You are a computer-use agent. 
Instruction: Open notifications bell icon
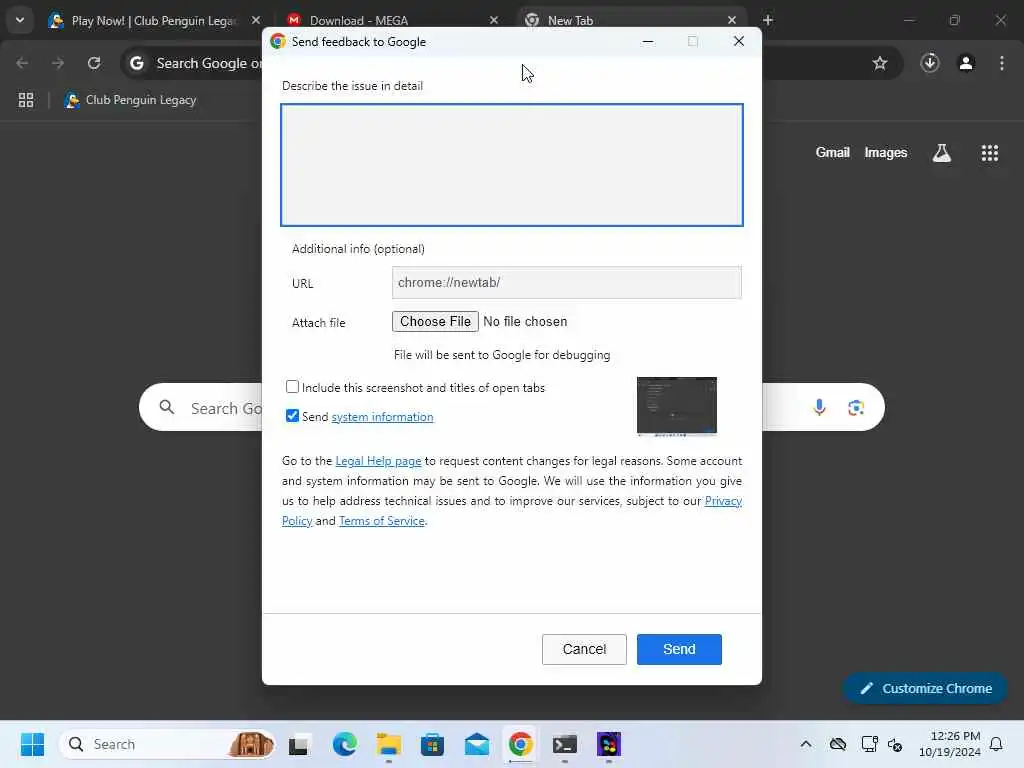pos(996,744)
